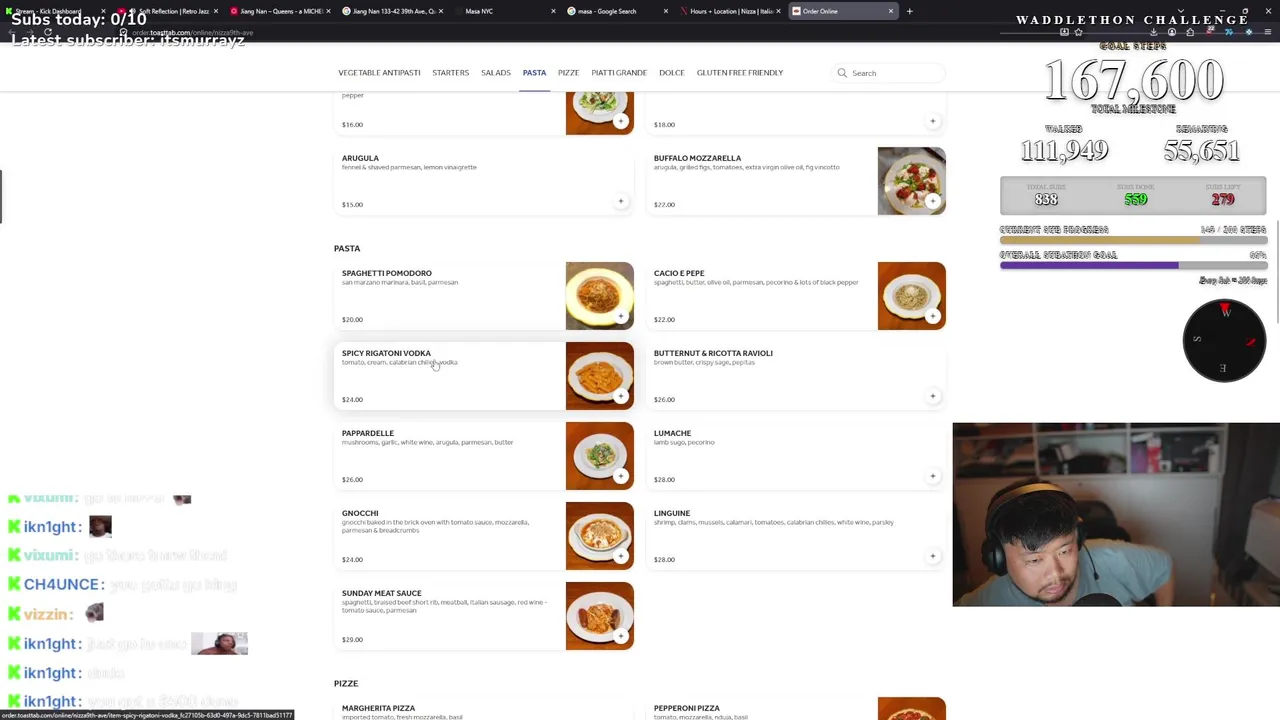Click the PIZZE section heading
This screenshot has width=1280, height=720.
point(346,683)
